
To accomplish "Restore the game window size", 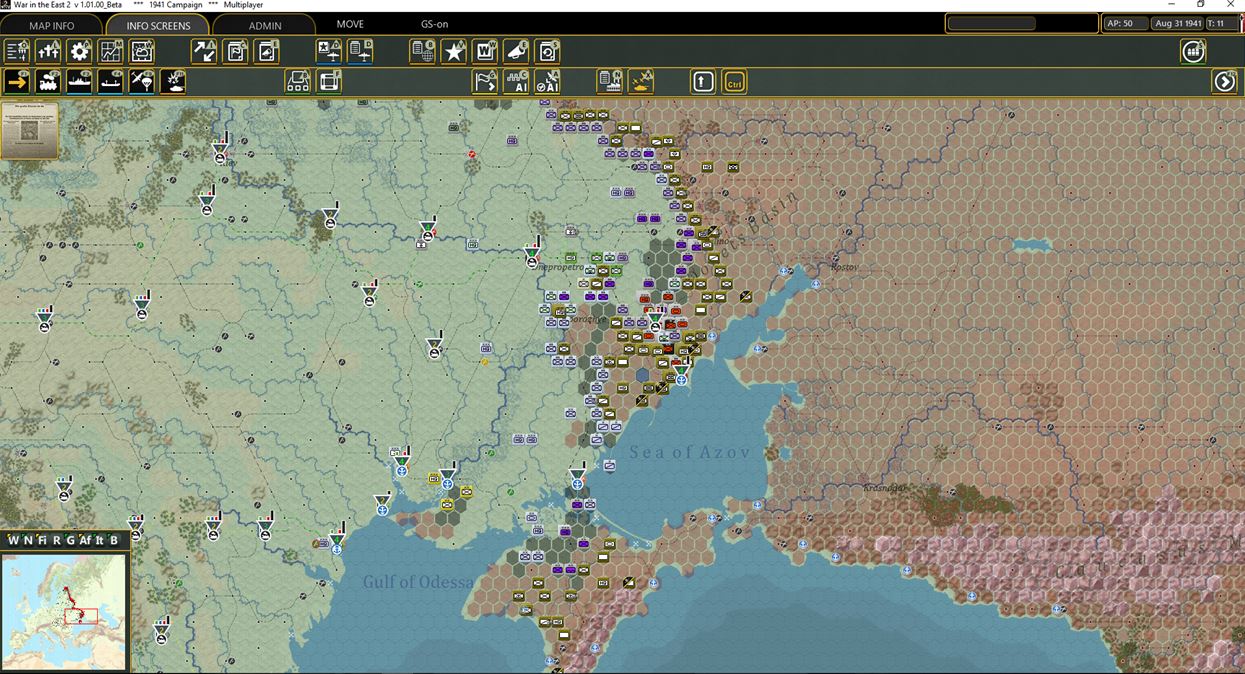I will pyautogui.click(x=1201, y=5).
